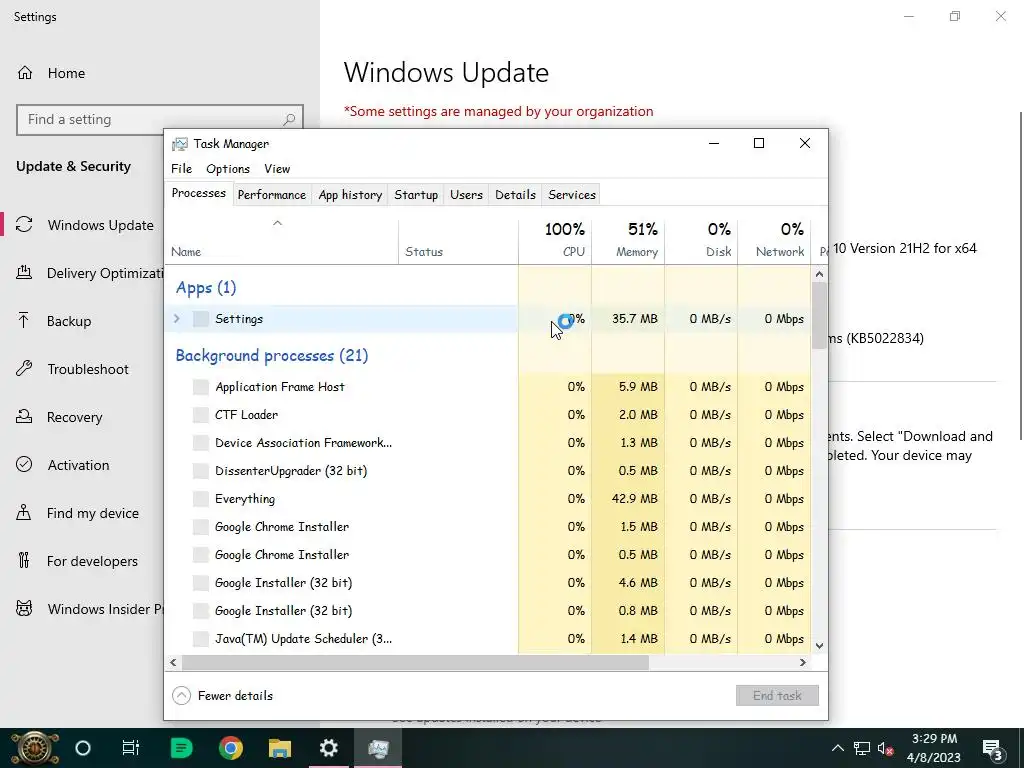Click the For developers icon
Viewport: 1024px width, 768px height.
(x=24, y=560)
